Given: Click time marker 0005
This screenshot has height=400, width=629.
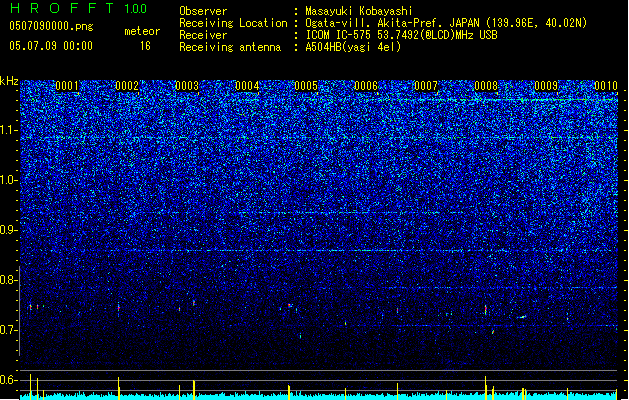Looking at the screenshot, I should coord(306,86).
